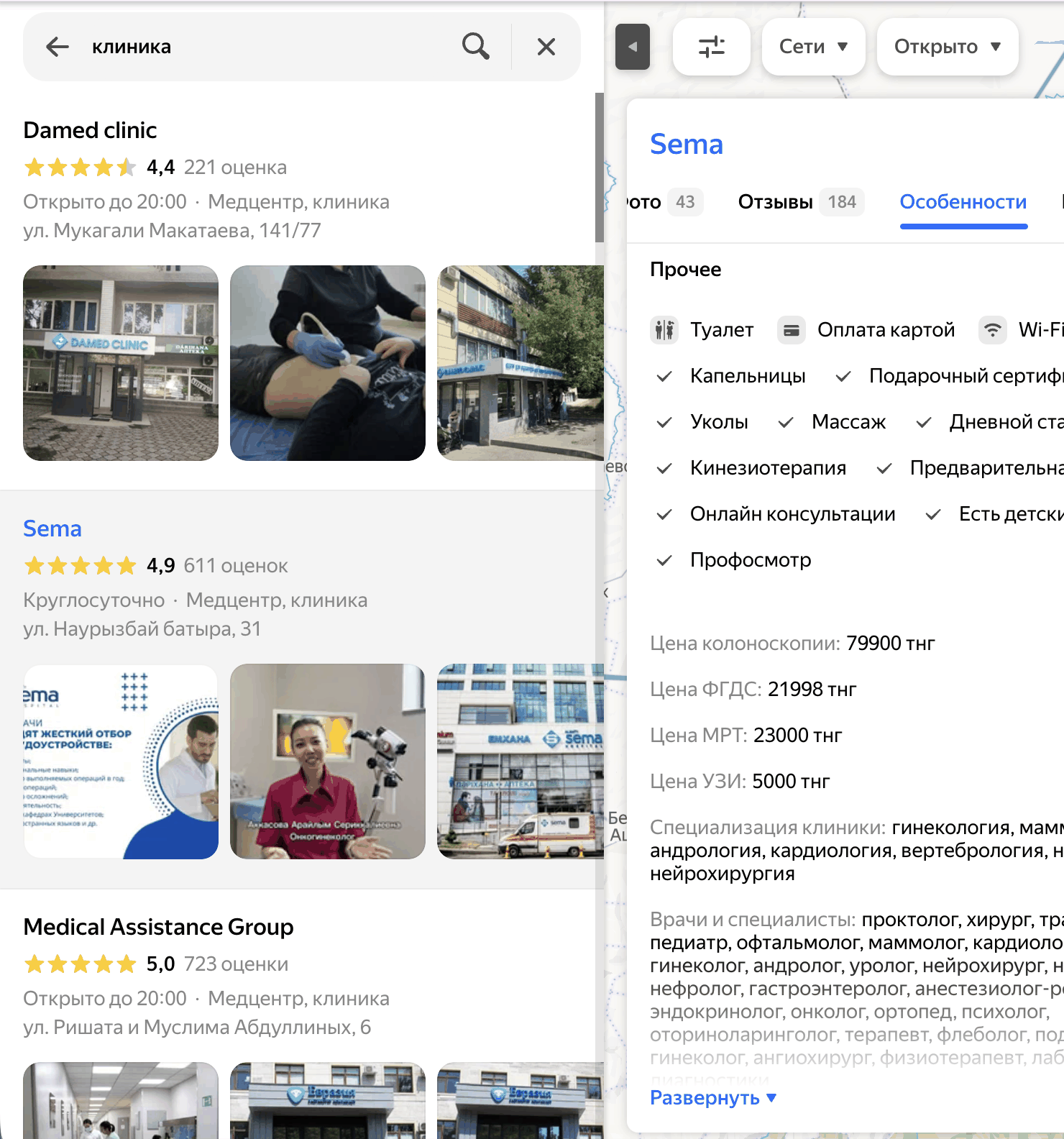
Task: Open the Damed clinic ultrasound photo
Action: click(328, 363)
